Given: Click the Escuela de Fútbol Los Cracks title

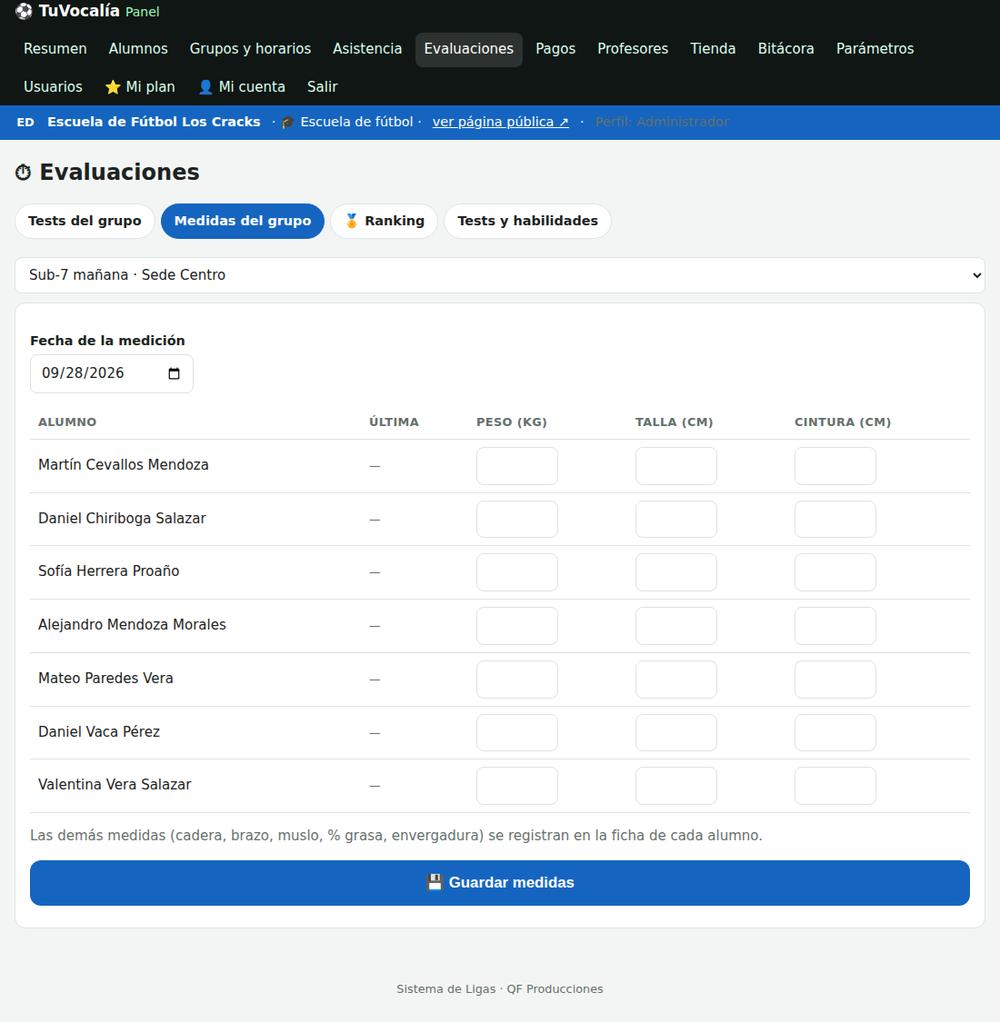Looking at the screenshot, I should pos(154,122).
